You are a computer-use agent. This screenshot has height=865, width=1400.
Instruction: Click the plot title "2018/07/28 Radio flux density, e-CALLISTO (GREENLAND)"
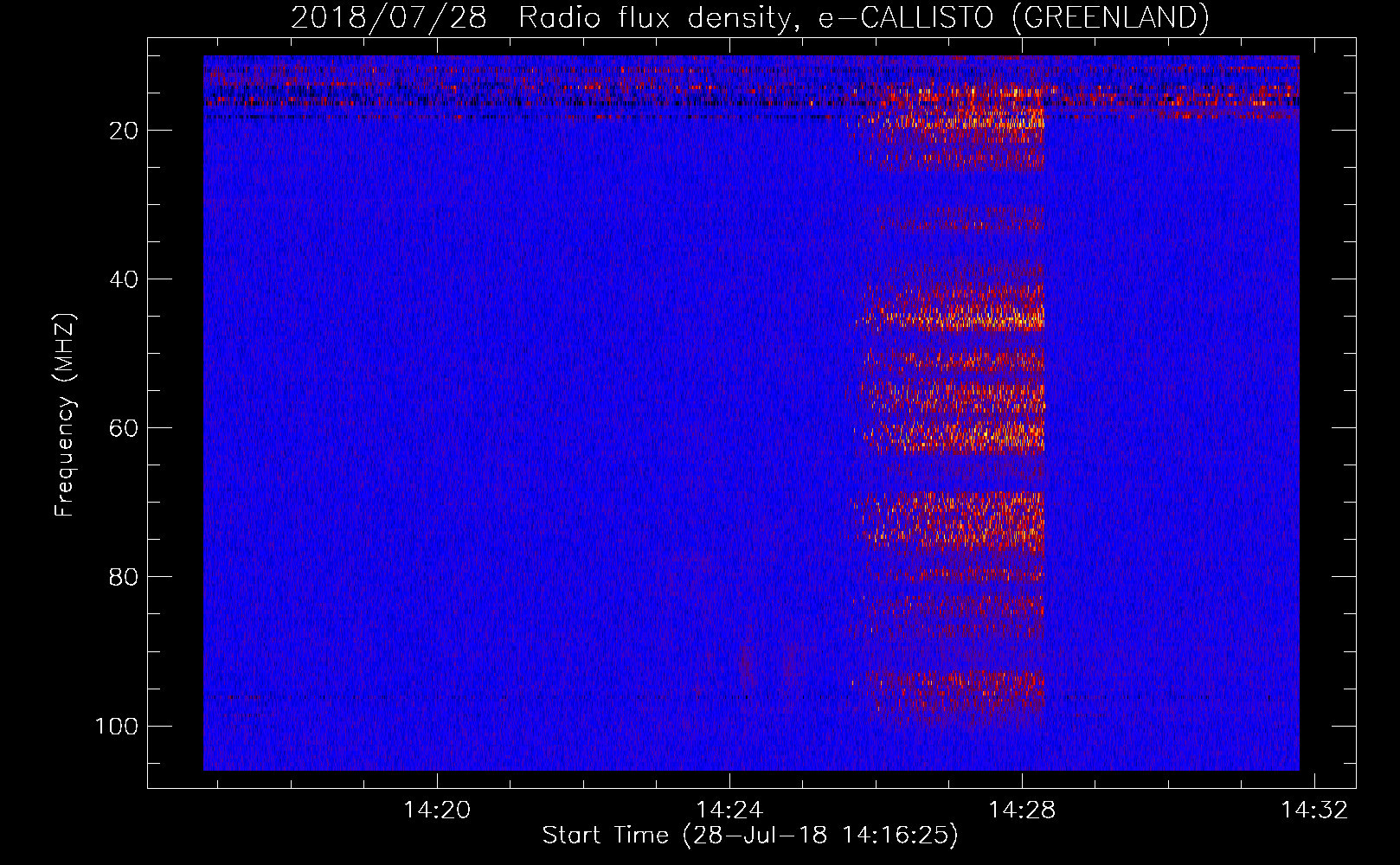pyautogui.click(x=749, y=17)
